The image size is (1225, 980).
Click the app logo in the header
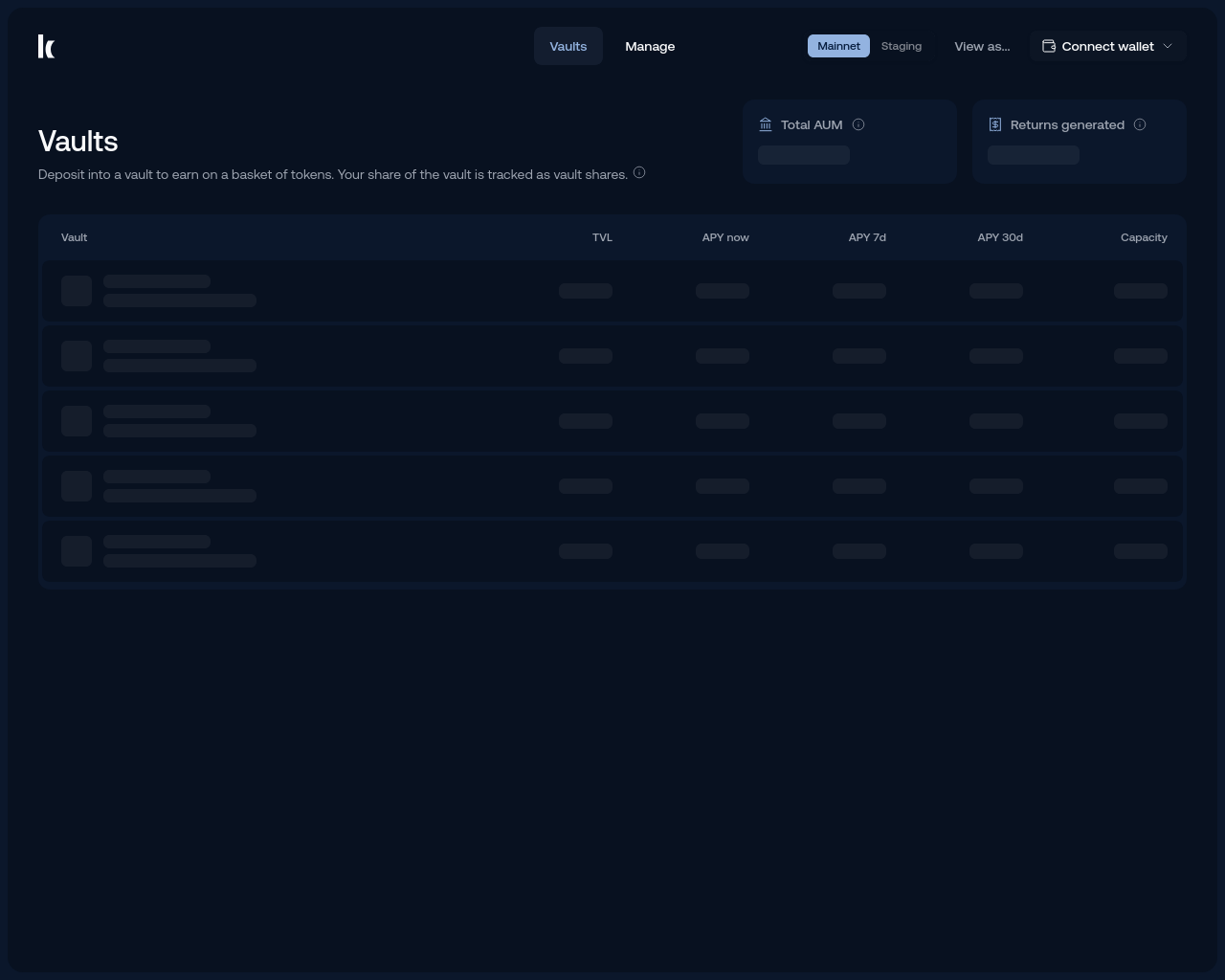pos(46,46)
